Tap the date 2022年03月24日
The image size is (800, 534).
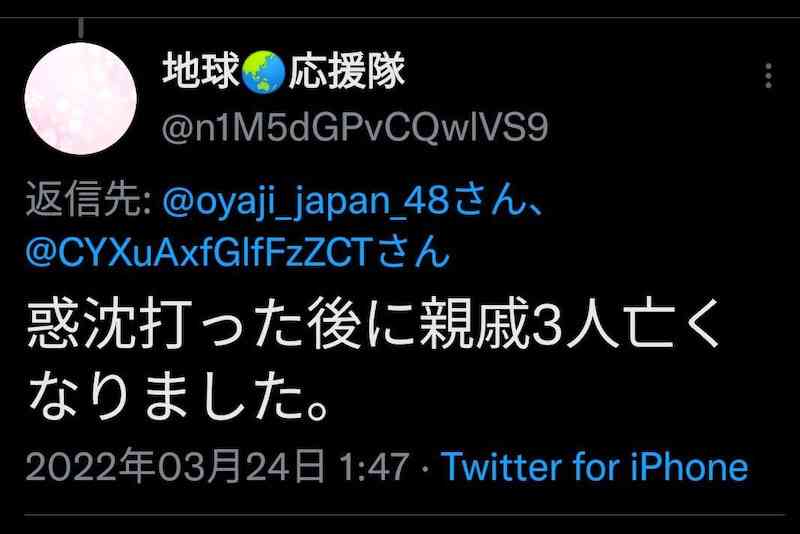point(176,466)
